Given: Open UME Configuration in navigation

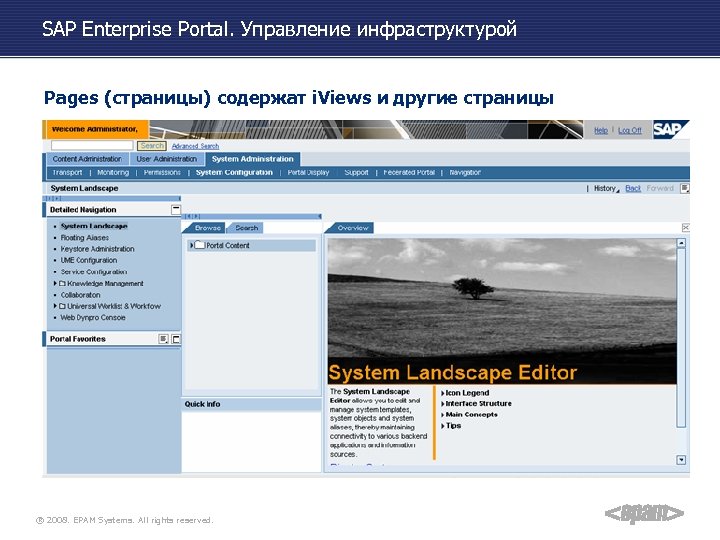Looking at the screenshot, I should coord(89,260).
